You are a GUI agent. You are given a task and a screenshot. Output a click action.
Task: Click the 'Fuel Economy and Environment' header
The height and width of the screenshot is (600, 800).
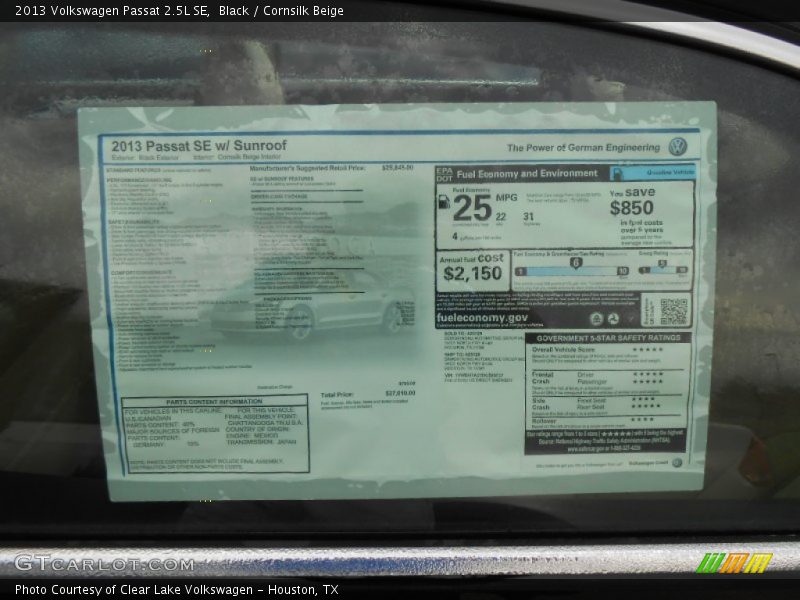click(x=527, y=173)
